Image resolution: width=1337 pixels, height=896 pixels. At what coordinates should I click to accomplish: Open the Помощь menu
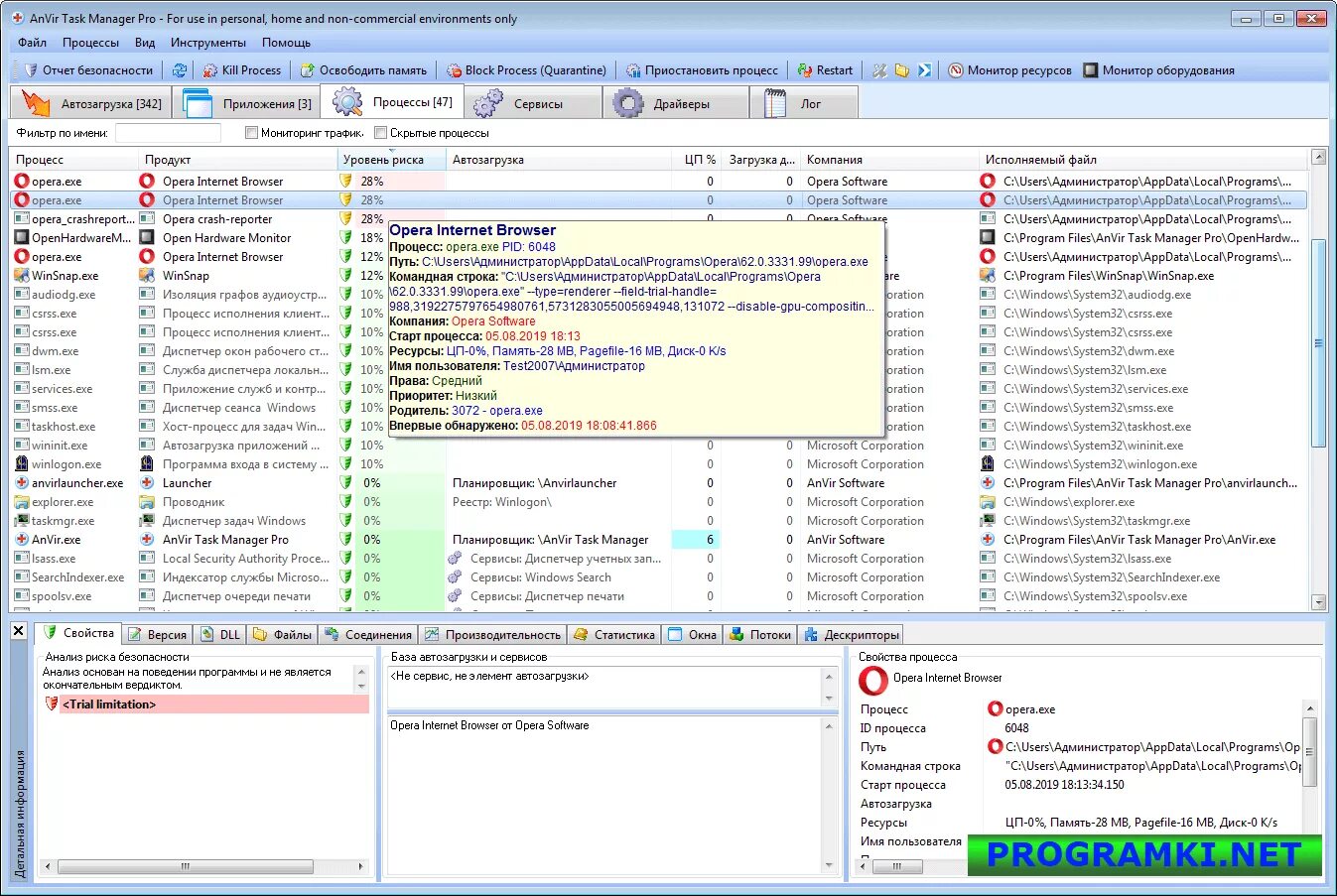pos(286,43)
